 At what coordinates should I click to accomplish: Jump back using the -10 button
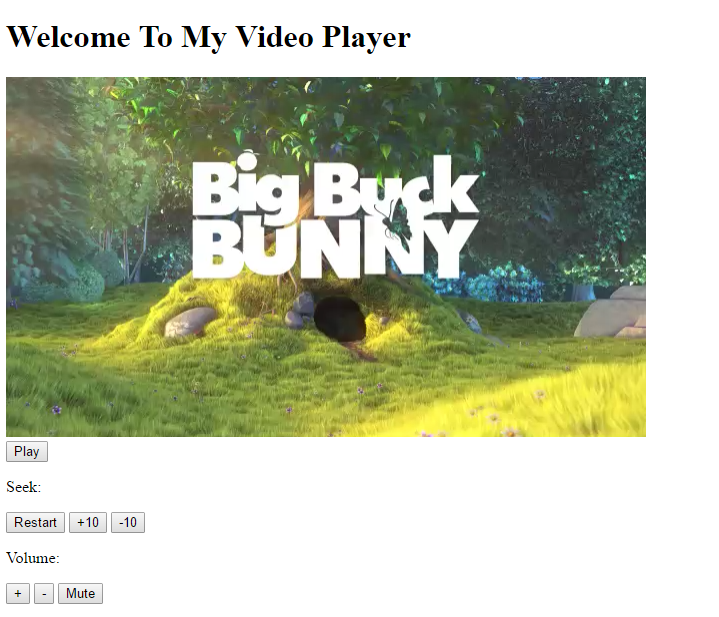pos(128,523)
